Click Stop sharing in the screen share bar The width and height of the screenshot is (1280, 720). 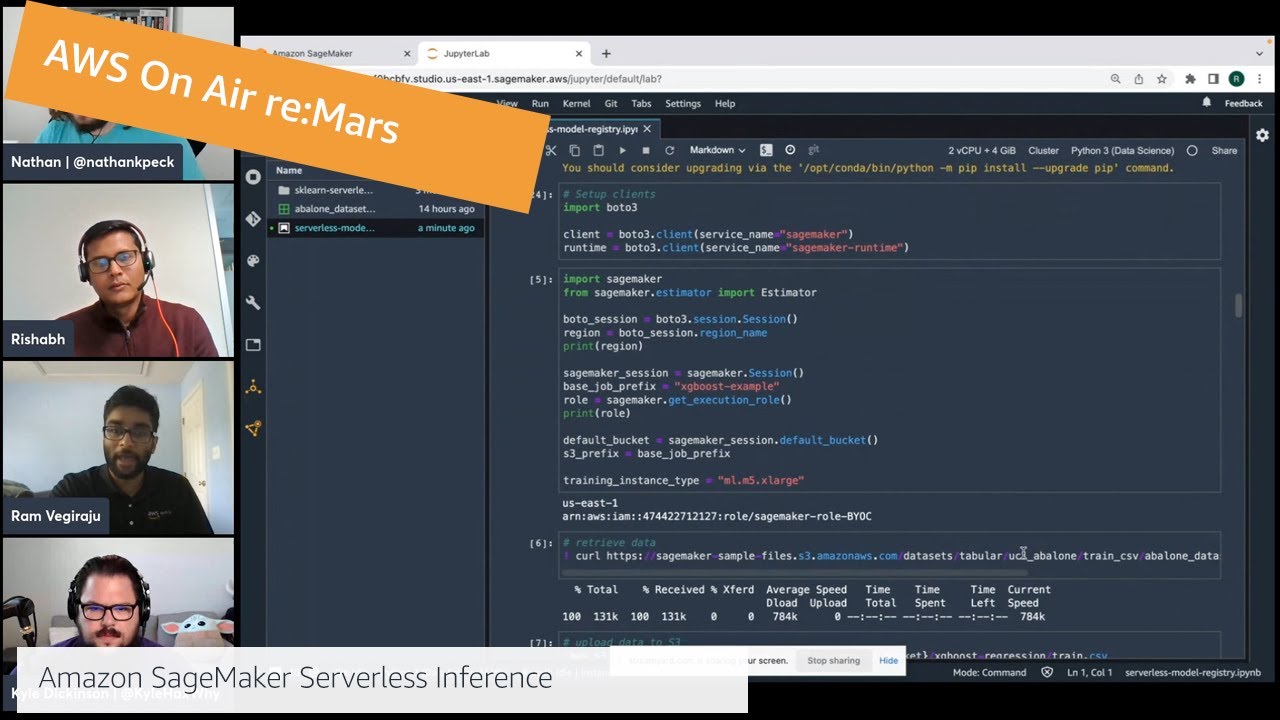(833, 661)
